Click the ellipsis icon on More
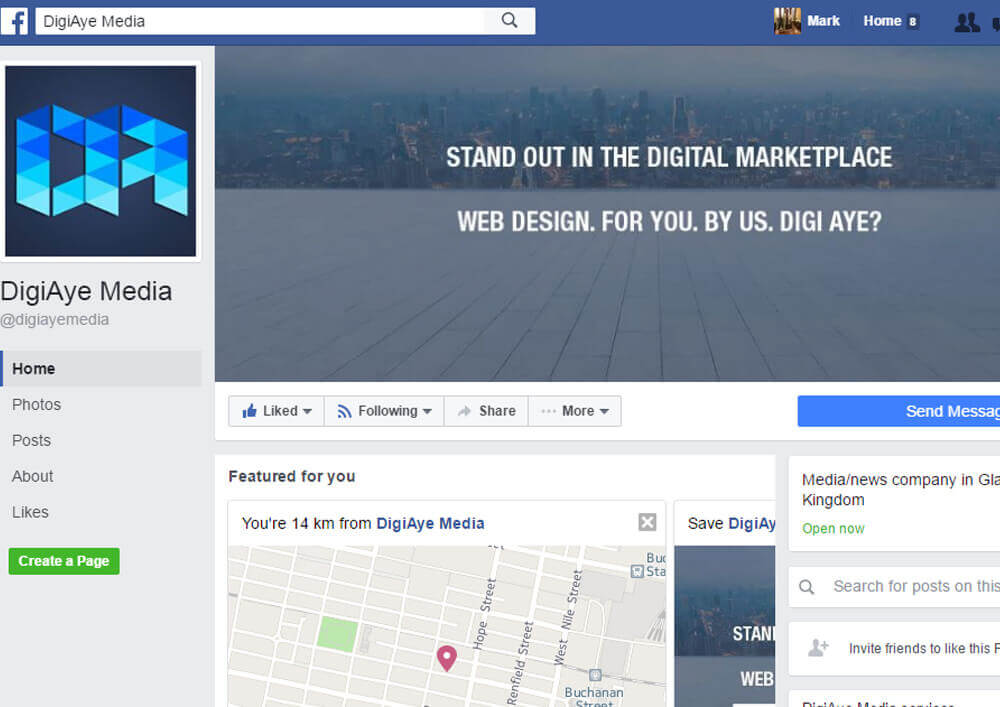Screen dimensions: 1000x707 coord(548,411)
